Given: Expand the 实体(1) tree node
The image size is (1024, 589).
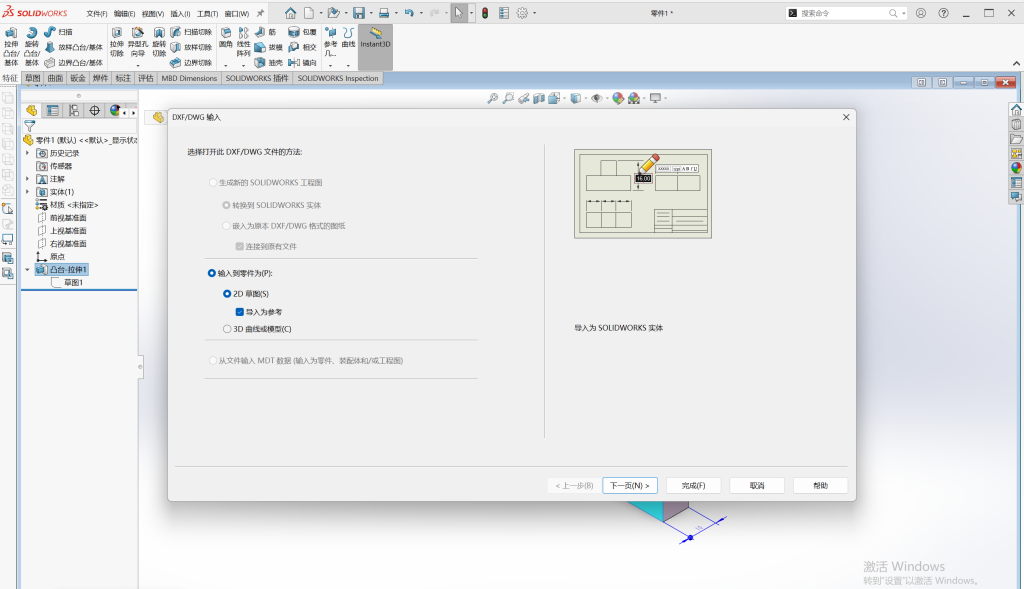Looking at the screenshot, I should tap(27, 192).
